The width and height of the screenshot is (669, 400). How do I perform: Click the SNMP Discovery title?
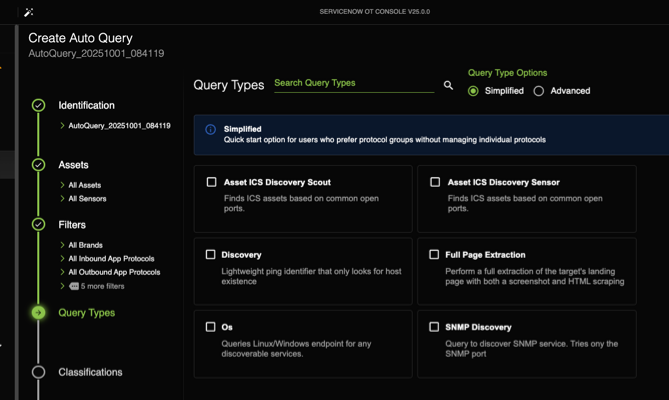478,327
